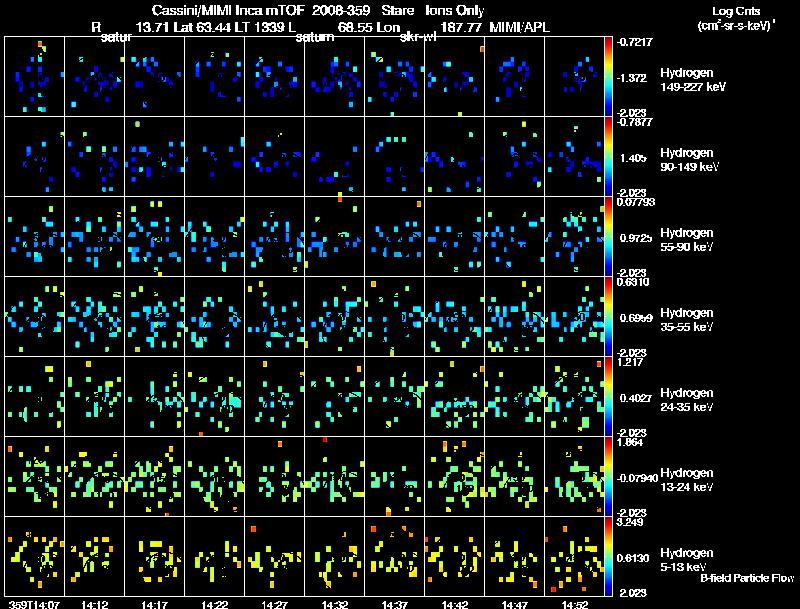Click the '-0.07940' colorbar value
Screen dimensions: 800x609
point(637,478)
